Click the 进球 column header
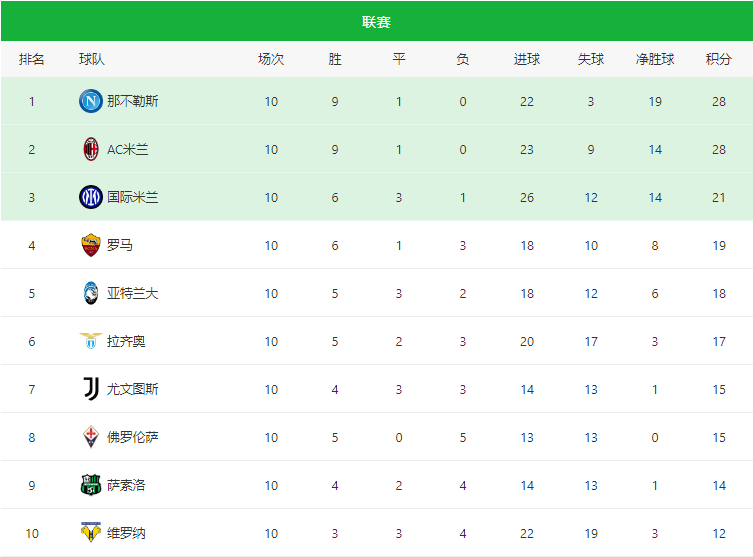Screen dimensions: 753x557 pos(527,59)
